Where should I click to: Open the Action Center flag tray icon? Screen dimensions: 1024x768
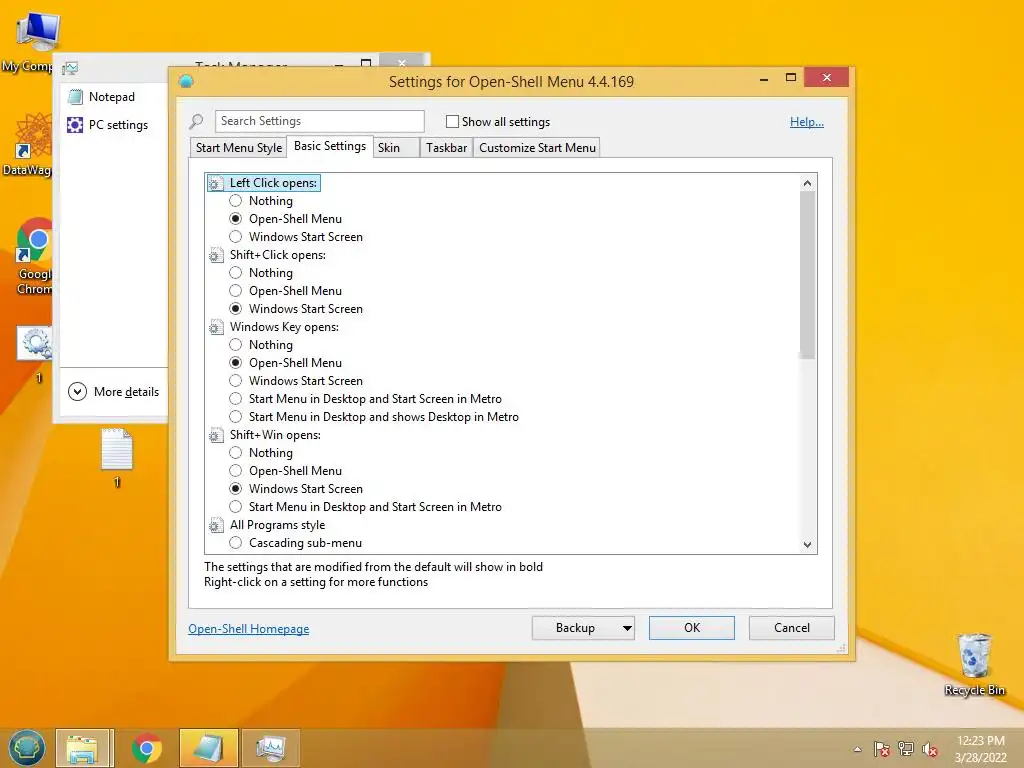point(882,749)
